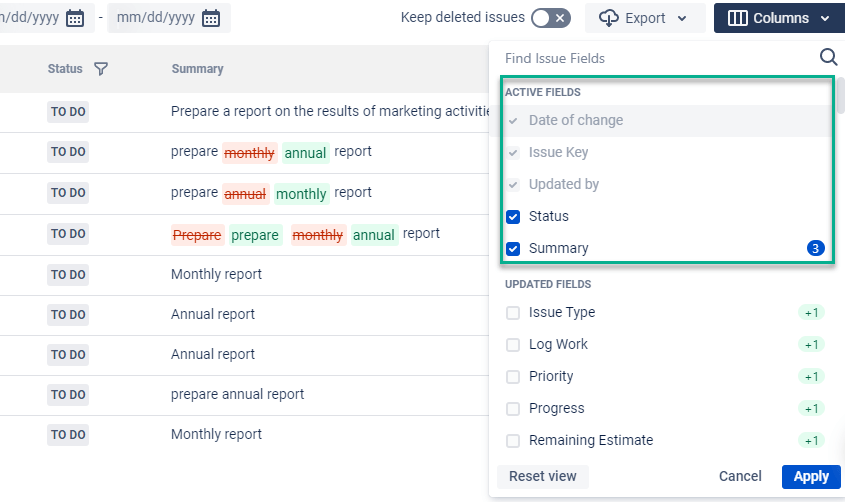Uncheck the Status field checkbox
Screen dimensions: 845x502
point(513,217)
